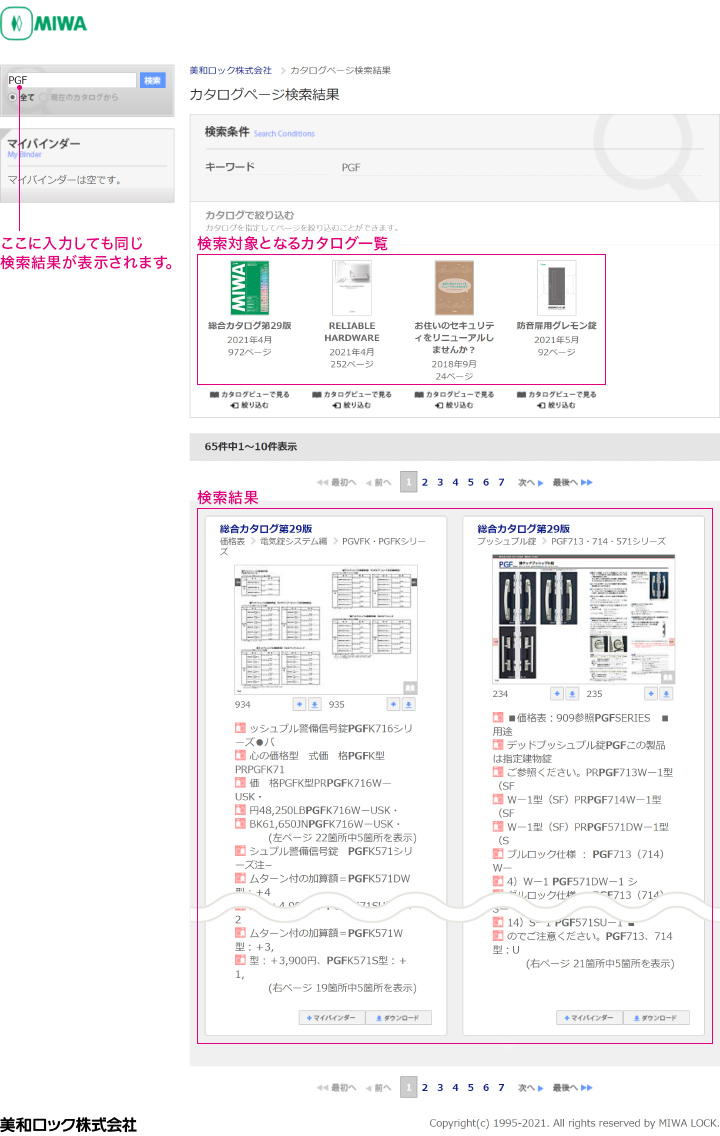Viewport: 720px width, 1136px height.
Task: Open the 防音扉用グレモン錠 catalog cover thumbnail
Action: click(556, 288)
